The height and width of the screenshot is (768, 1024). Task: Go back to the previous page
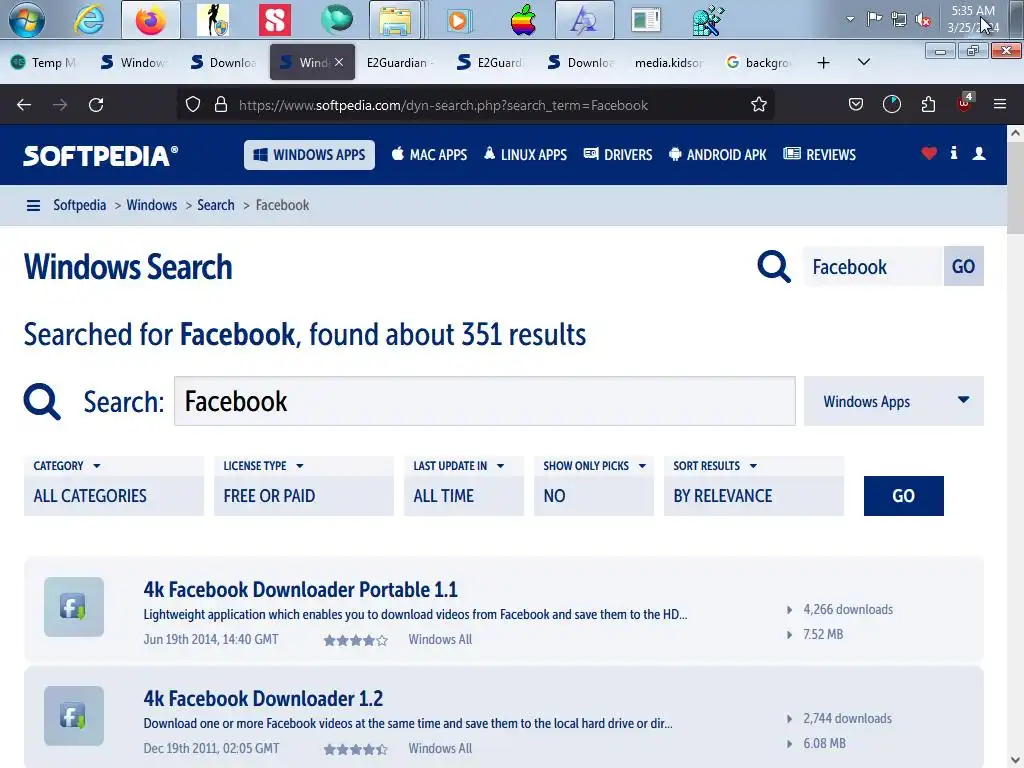pyautogui.click(x=24, y=104)
